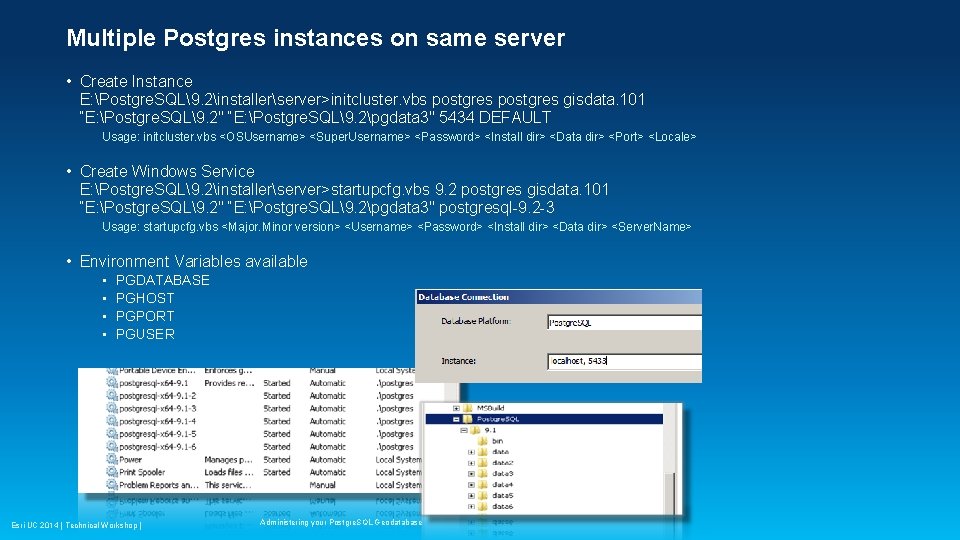The width and height of the screenshot is (960, 540).
Task: Select the postgresql-x64-9.1-6 service name
Action: [157, 447]
